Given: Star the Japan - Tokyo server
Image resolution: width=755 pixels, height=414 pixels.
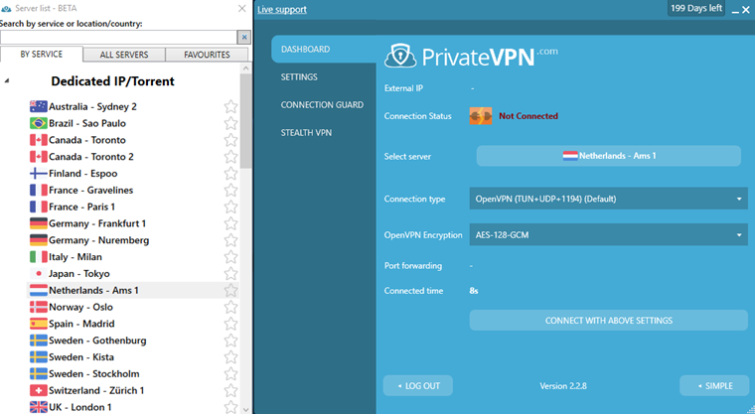Looking at the screenshot, I should (231, 273).
